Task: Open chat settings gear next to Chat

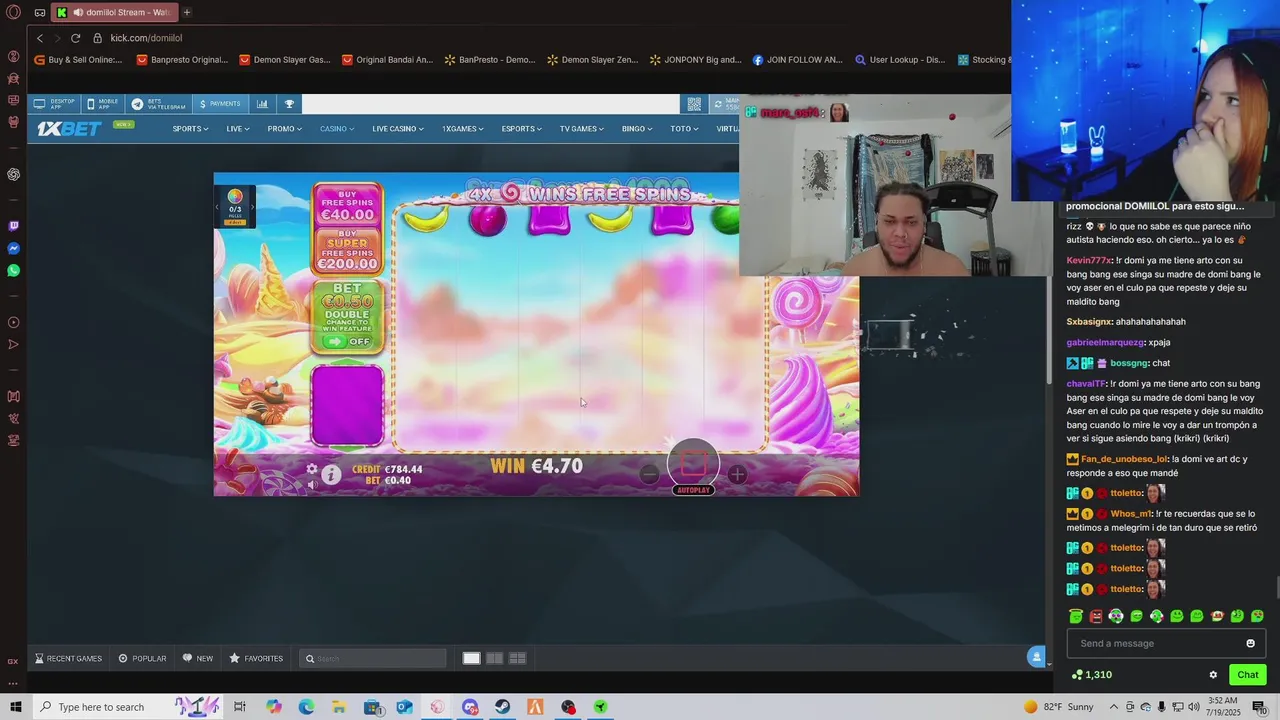Action: coord(1213,675)
